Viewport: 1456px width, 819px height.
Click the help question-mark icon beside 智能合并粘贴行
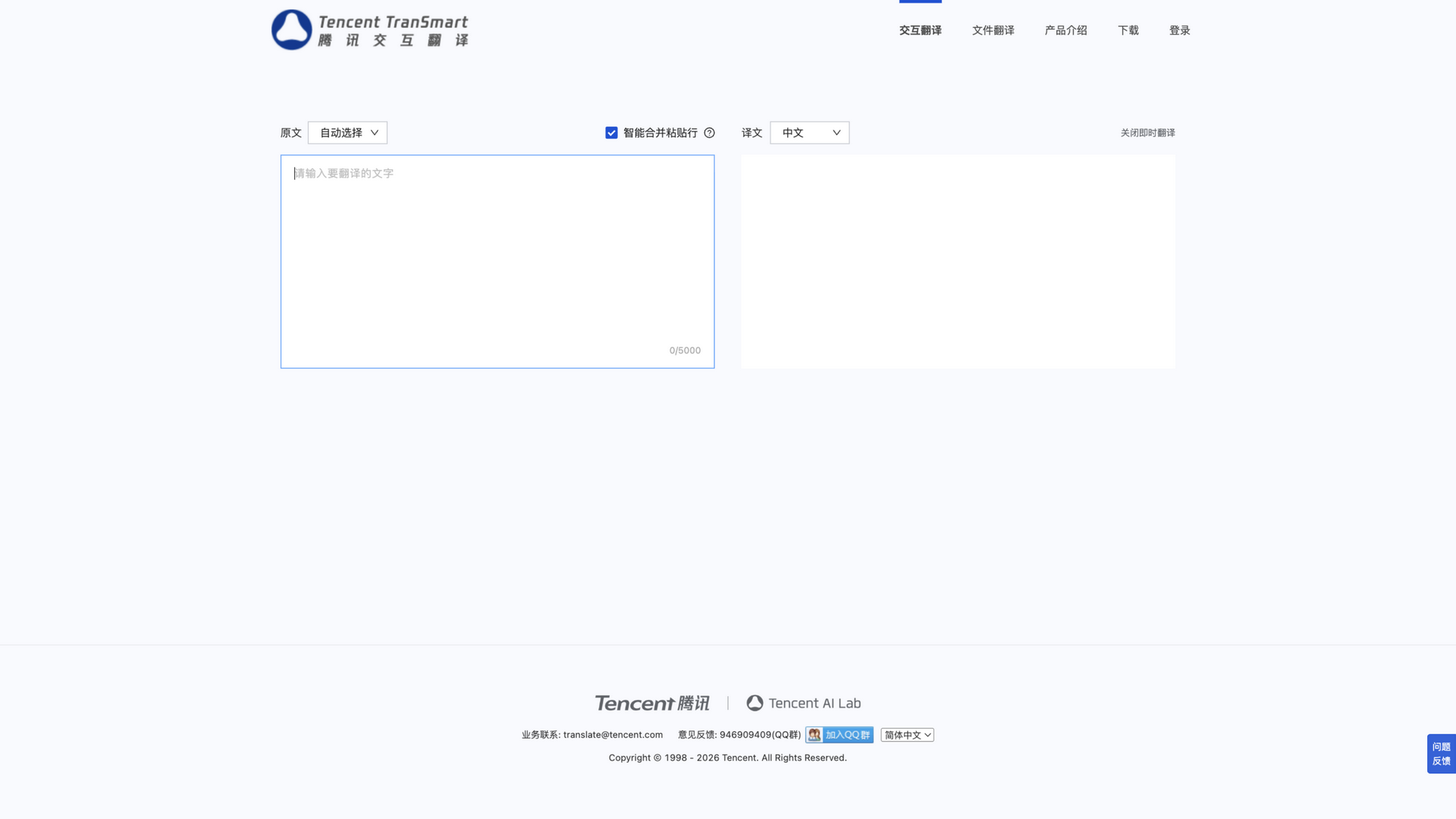tap(709, 133)
